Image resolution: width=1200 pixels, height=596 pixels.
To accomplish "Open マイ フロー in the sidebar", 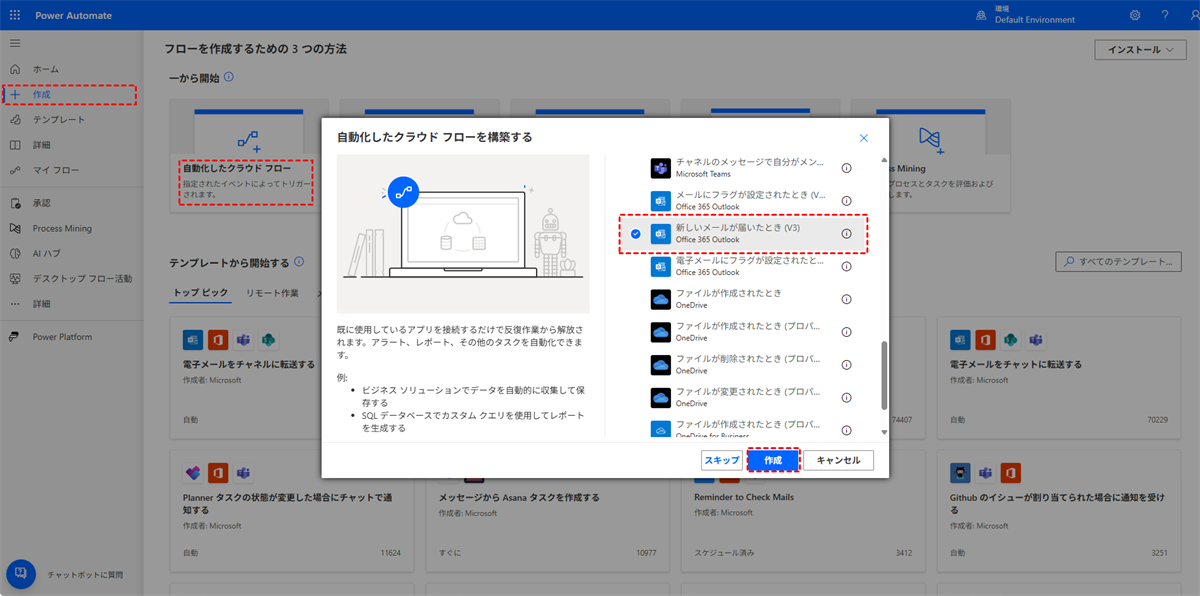I will 55,170.
